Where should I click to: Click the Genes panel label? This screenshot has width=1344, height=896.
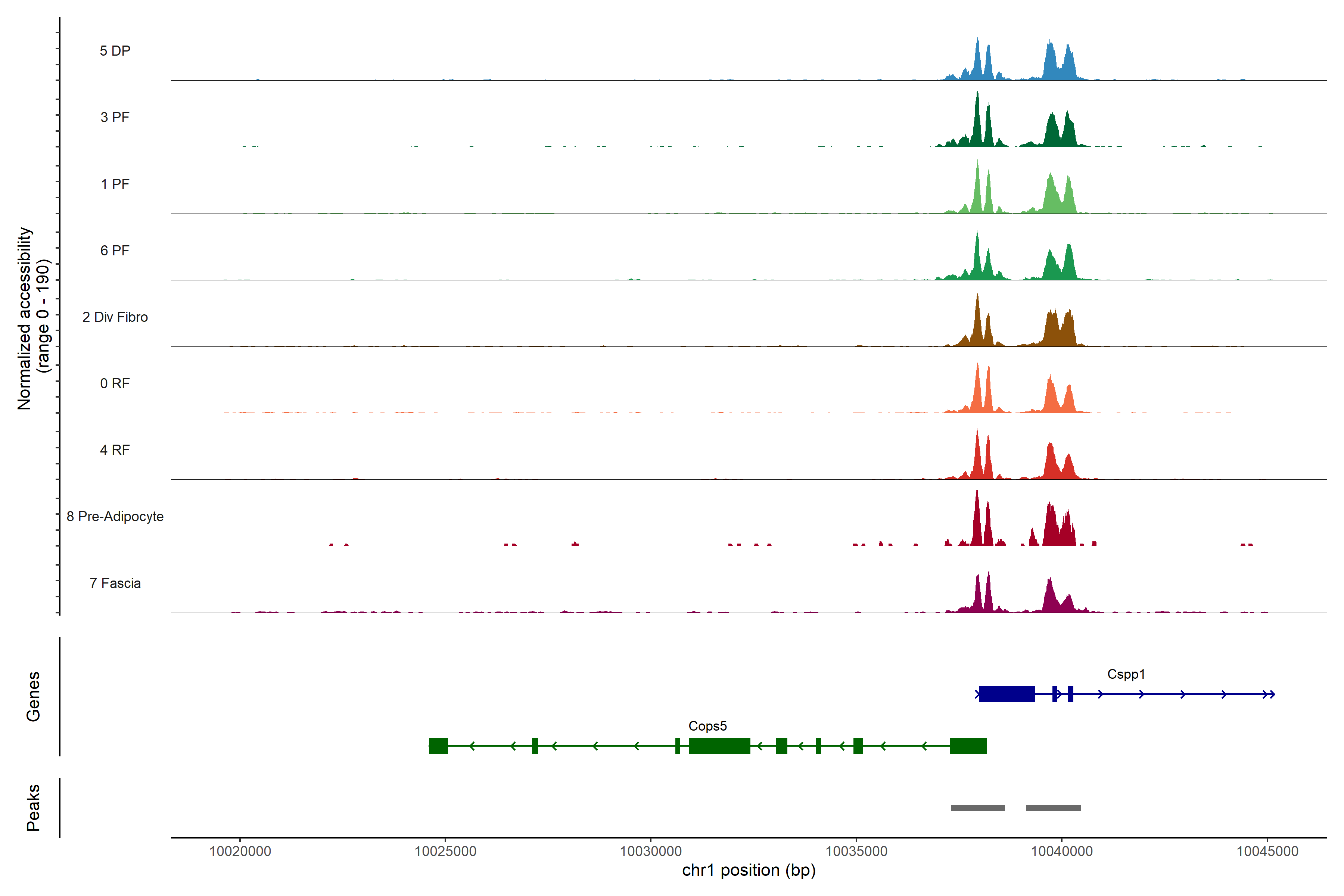point(33,697)
